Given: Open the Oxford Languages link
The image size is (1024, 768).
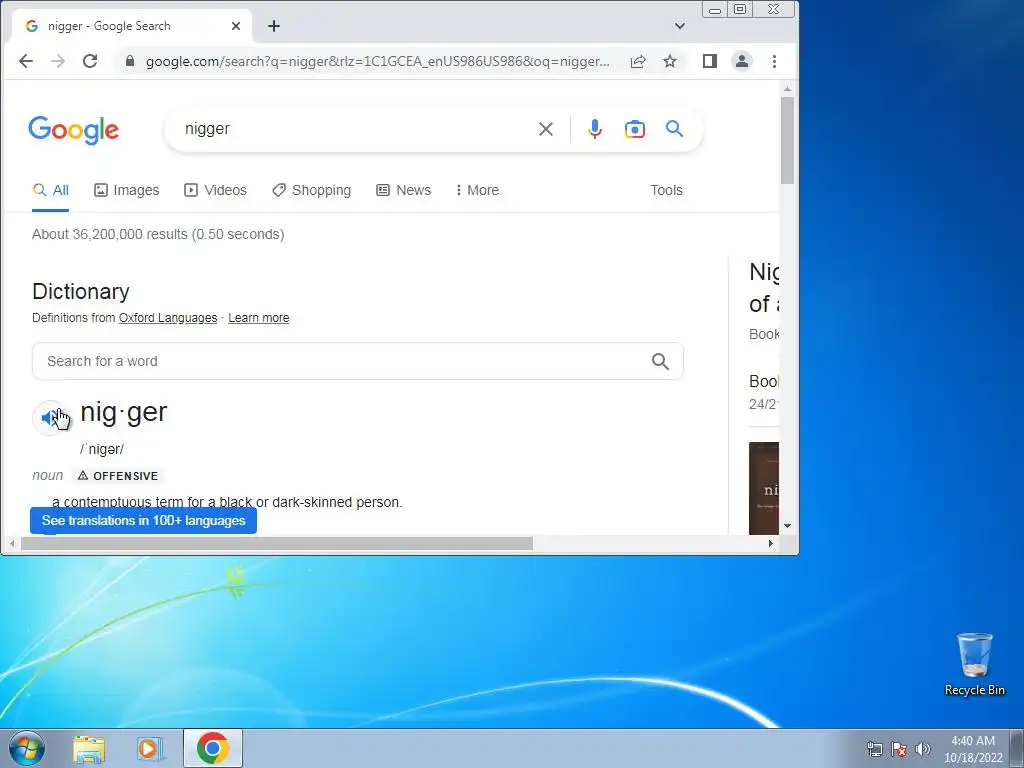Looking at the screenshot, I should 168,318.
